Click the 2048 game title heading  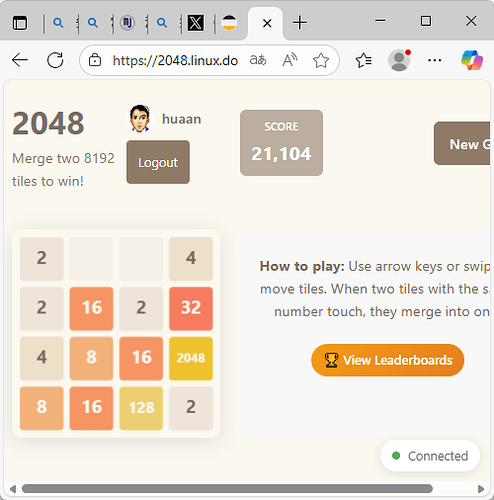[x=48, y=123]
